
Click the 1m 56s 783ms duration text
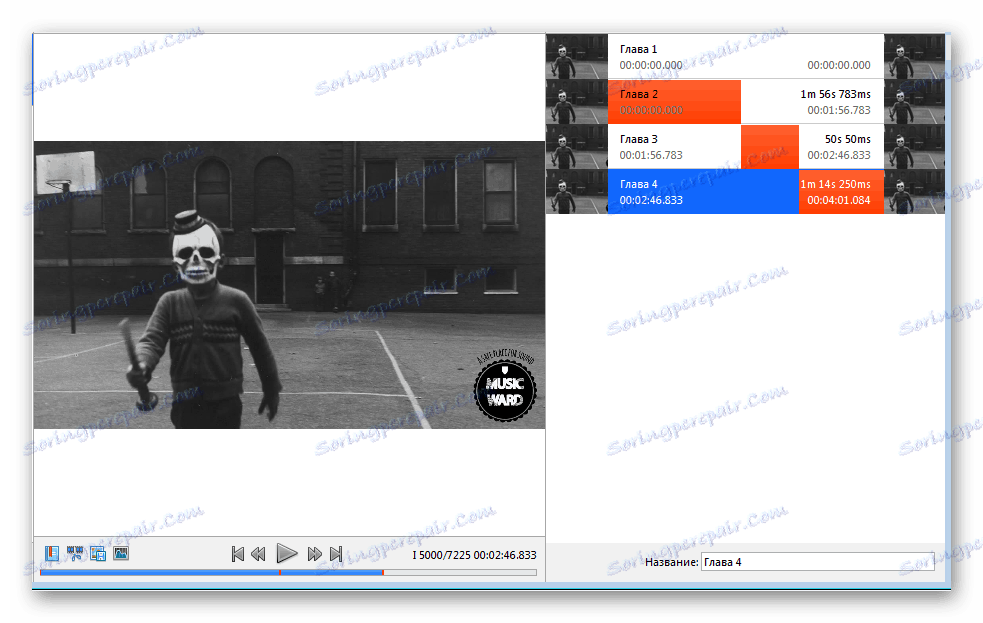click(835, 94)
